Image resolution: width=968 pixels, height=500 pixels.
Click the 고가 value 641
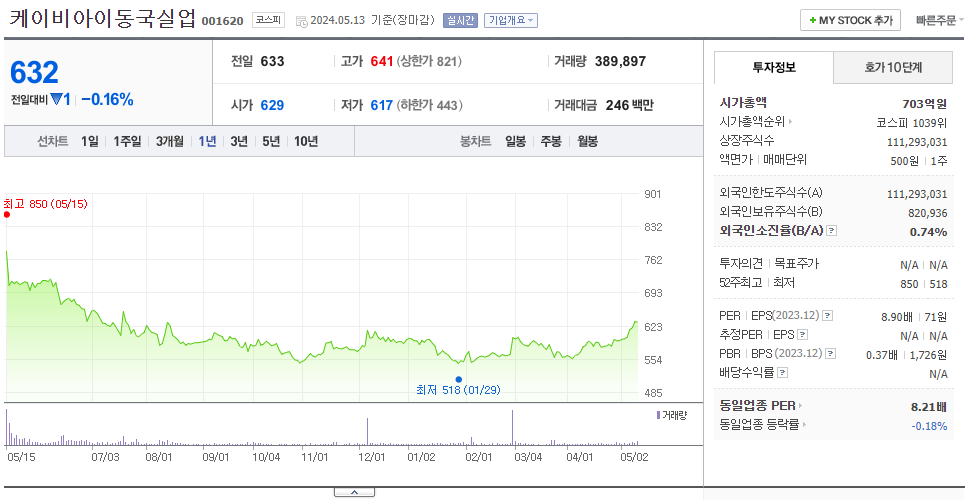(x=382, y=61)
